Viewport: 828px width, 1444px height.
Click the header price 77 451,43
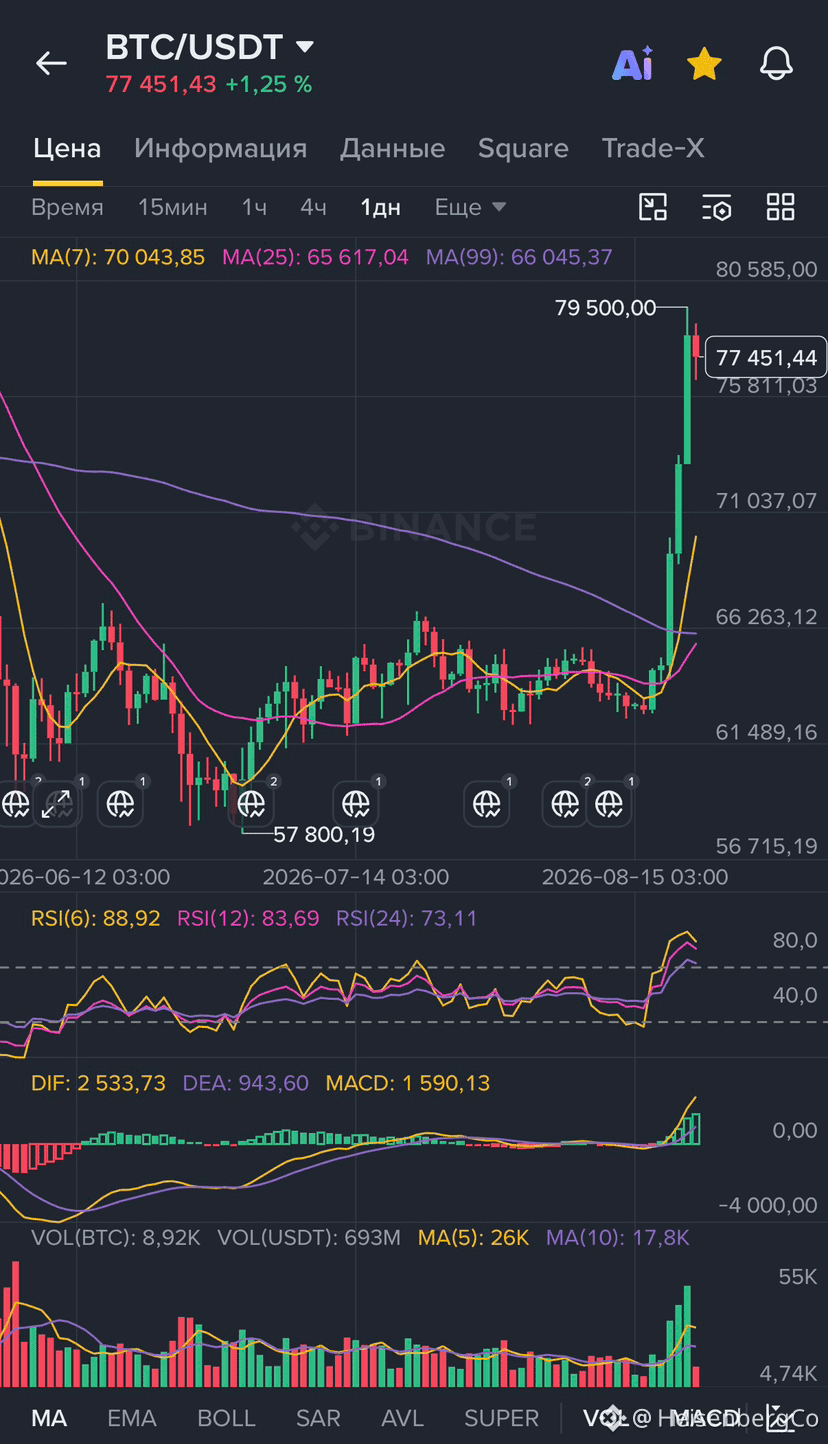coord(161,85)
